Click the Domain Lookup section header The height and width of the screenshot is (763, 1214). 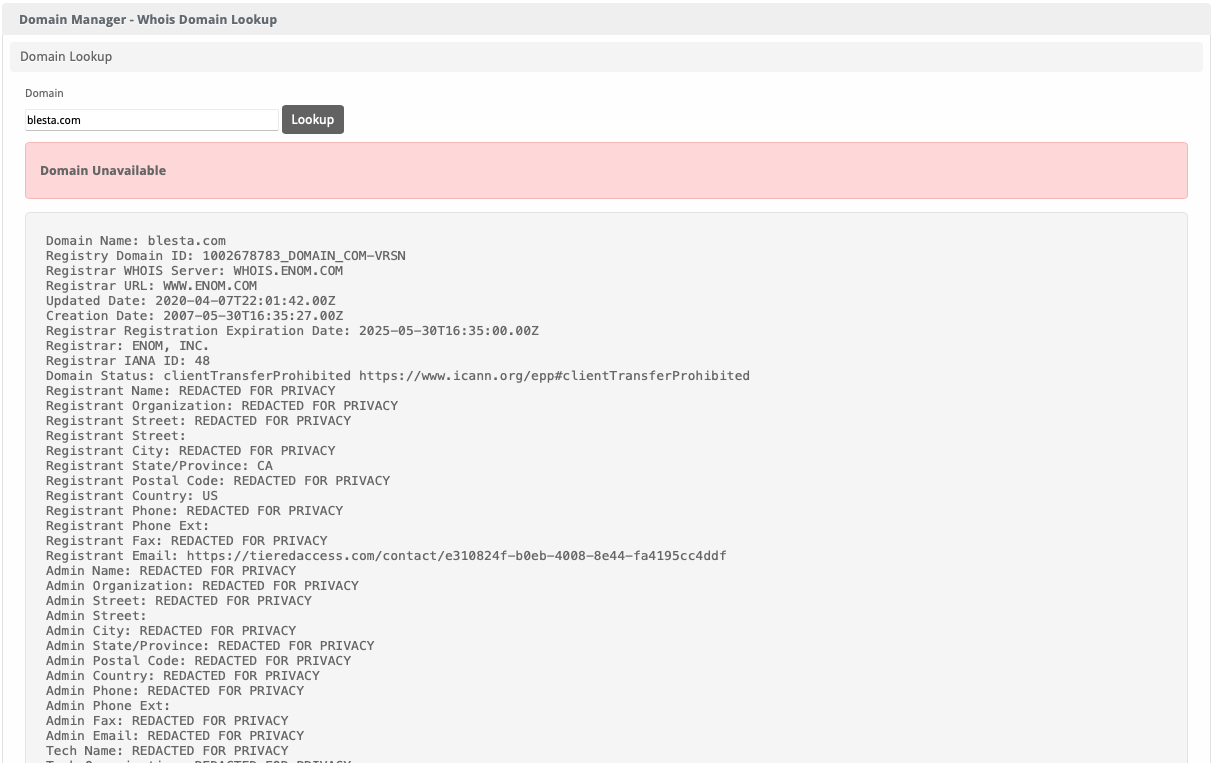click(66, 57)
